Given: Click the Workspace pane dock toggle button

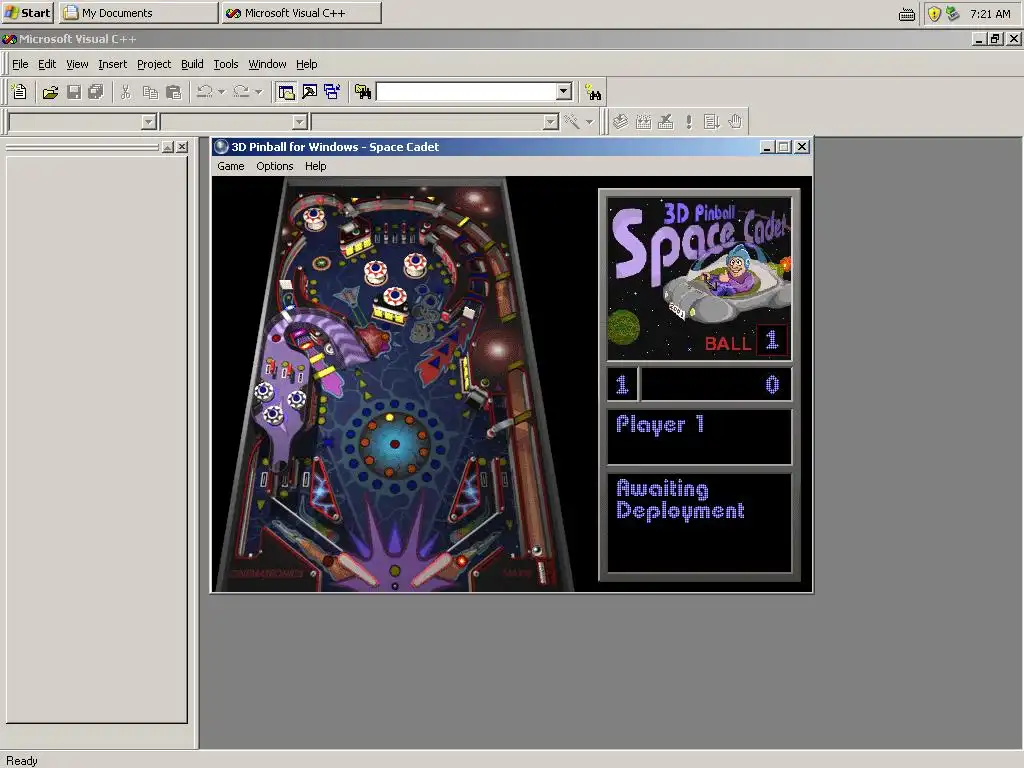Looking at the screenshot, I should pos(168,147).
